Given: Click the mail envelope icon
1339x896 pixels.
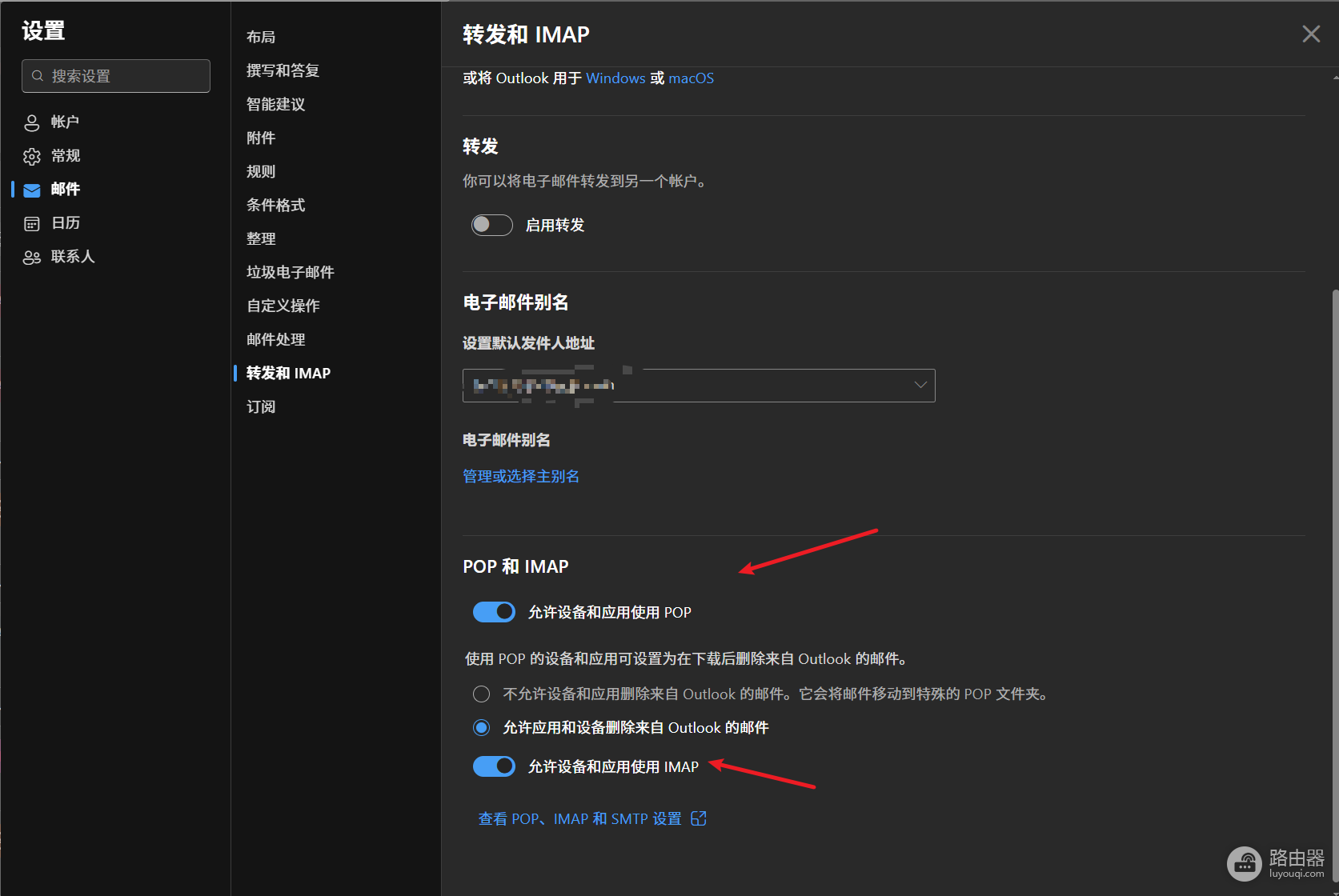Looking at the screenshot, I should pos(32,190).
